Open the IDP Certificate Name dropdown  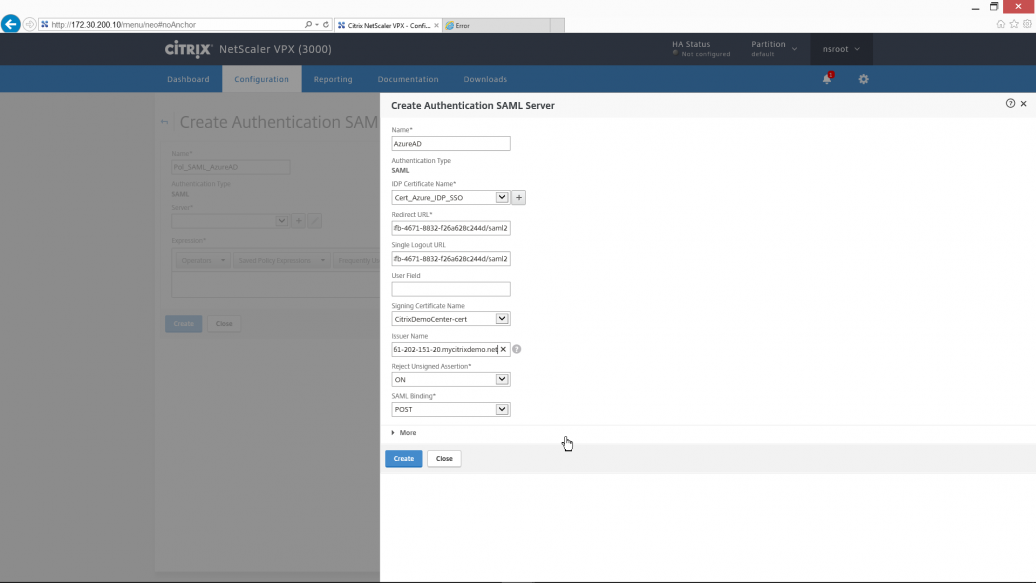[x=502, y=198]
